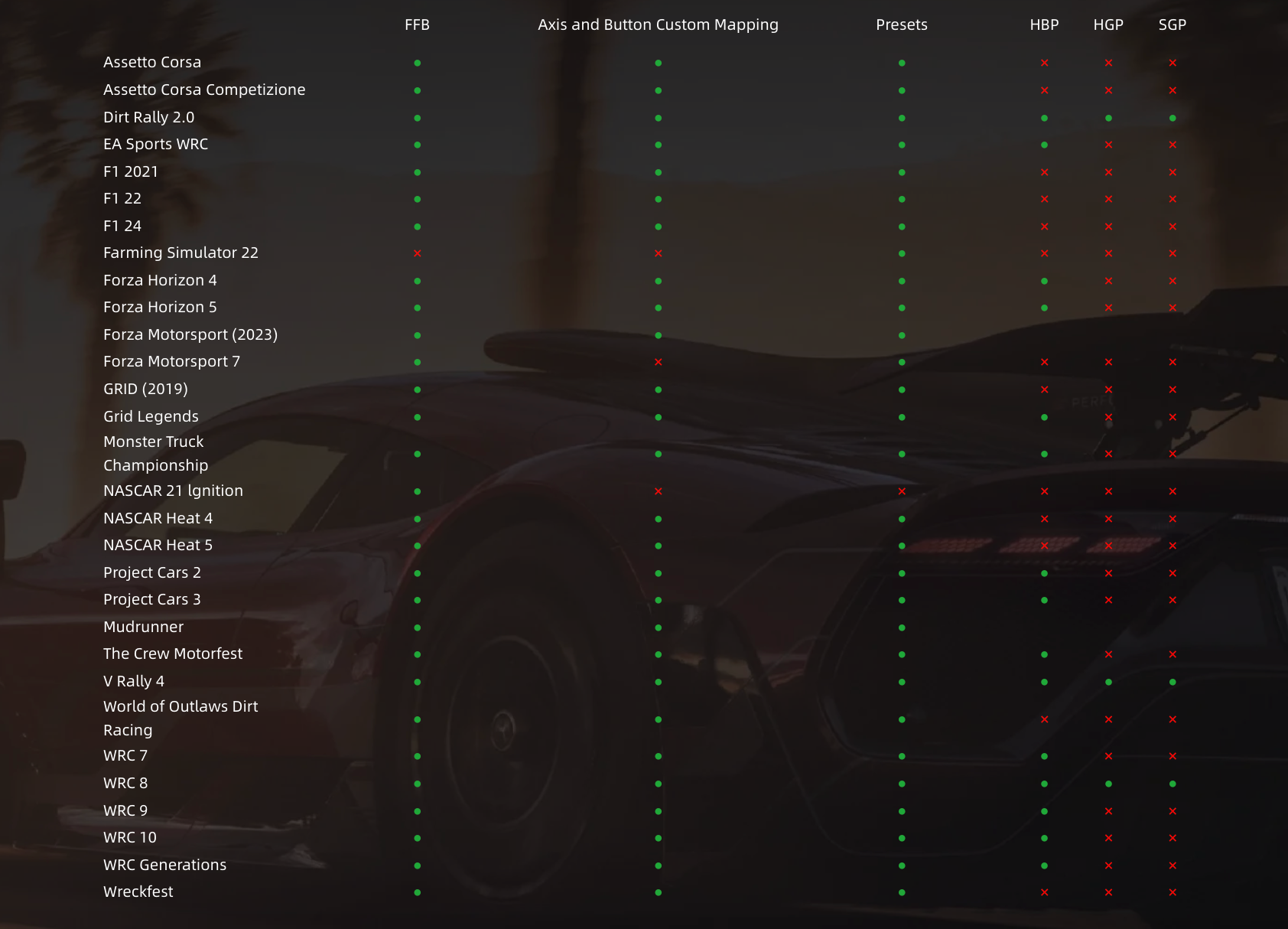Viewport: 1288px width, 929px height.
Task: Click the Assetto Corsa HBP red X
Action: (x=1044, y=63)
